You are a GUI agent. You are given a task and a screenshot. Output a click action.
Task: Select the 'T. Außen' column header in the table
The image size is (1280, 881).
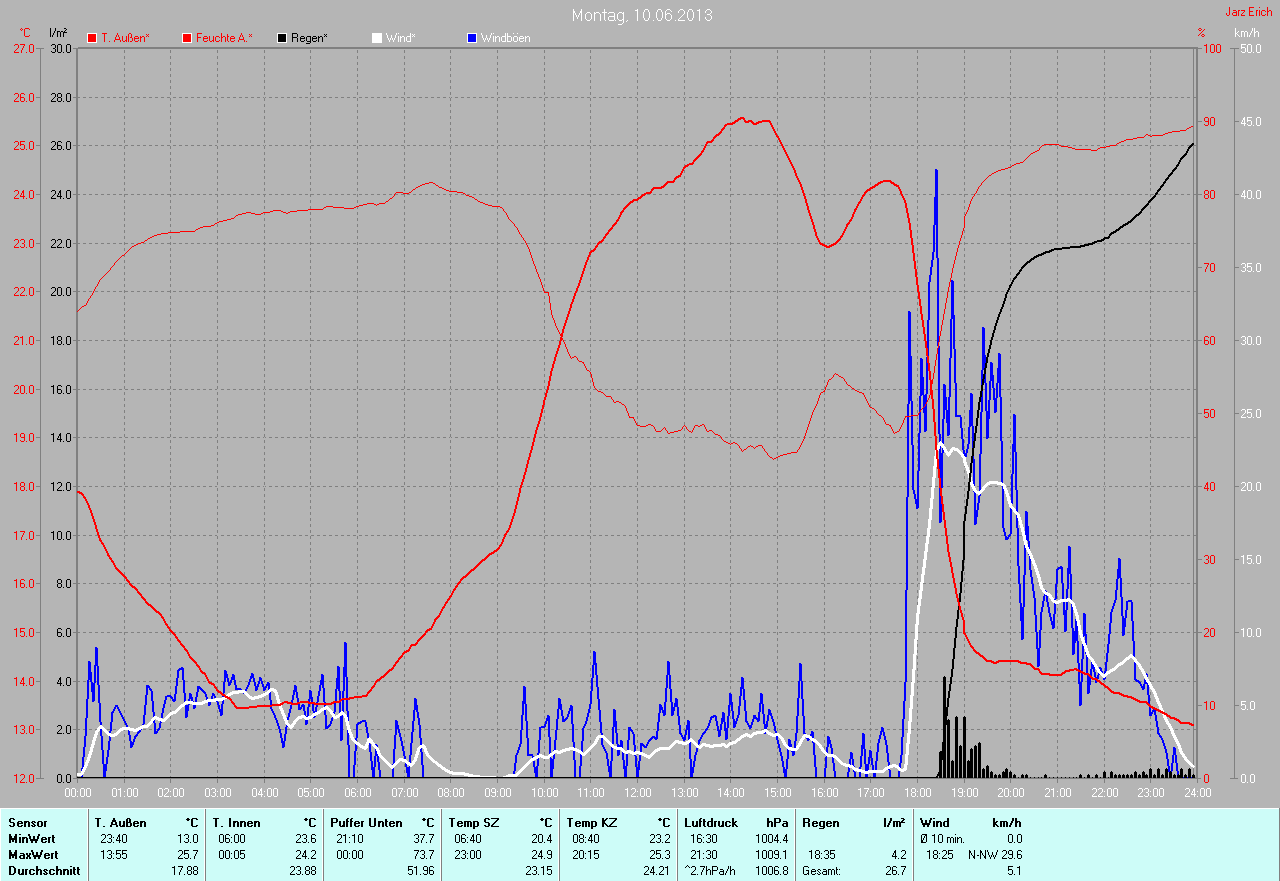pyautogui.click(x=121, y=823)
